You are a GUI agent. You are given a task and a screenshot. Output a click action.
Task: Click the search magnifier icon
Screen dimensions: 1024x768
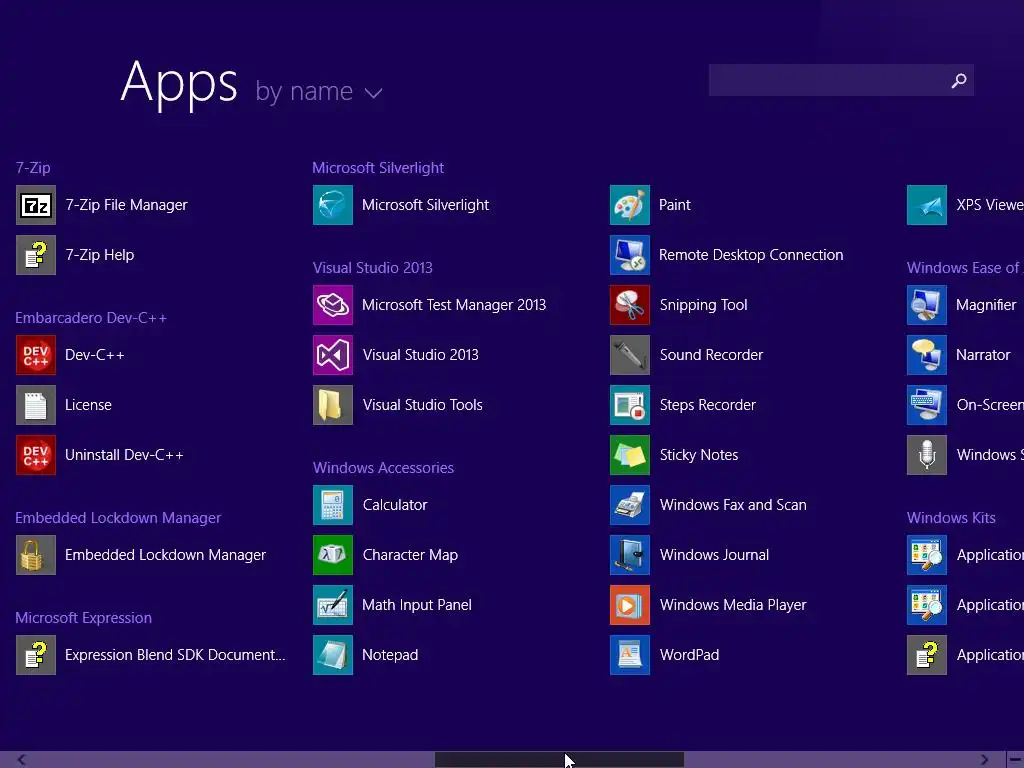click(x=959, y=80)
